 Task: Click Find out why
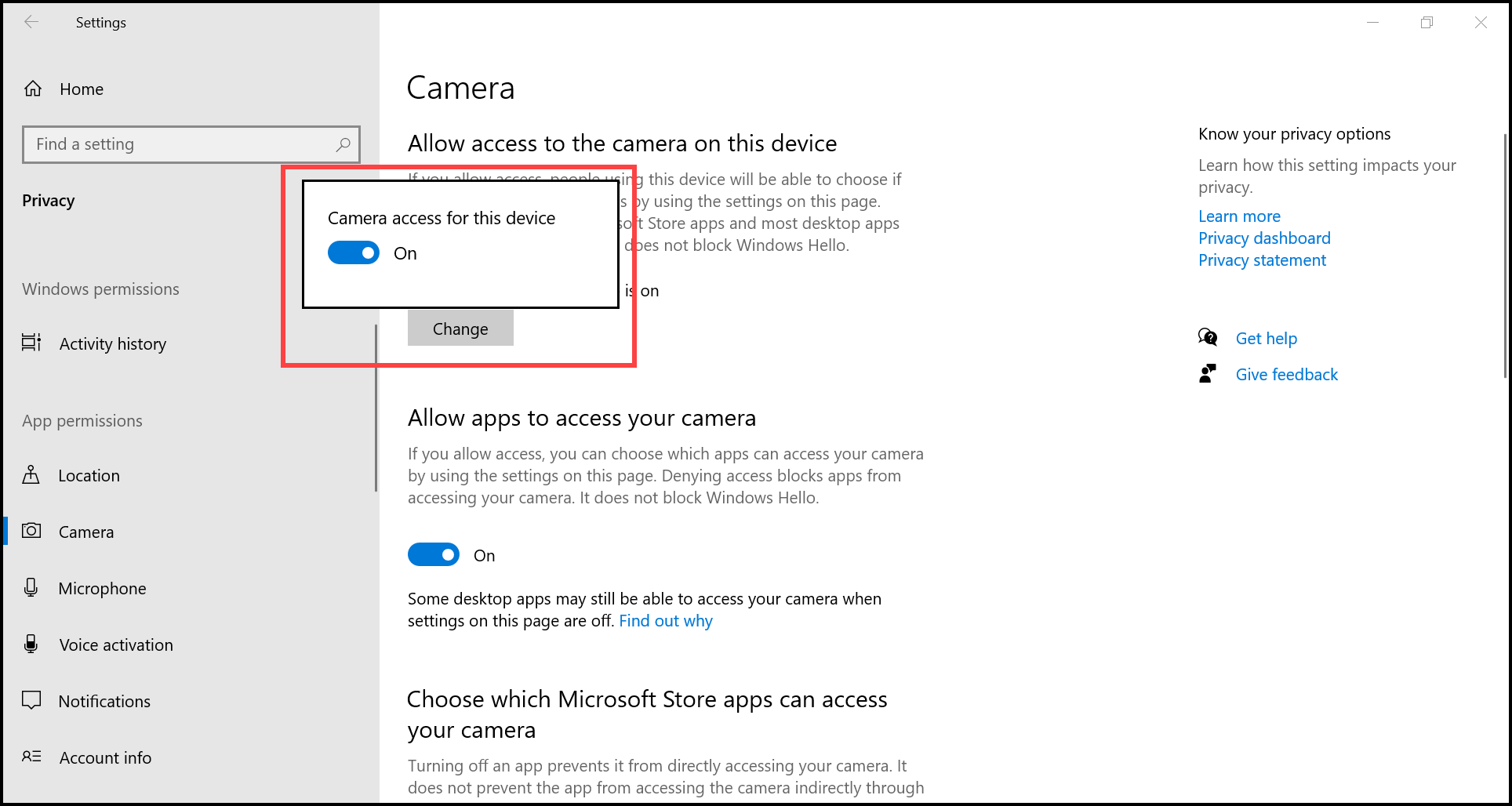click(666, 620)
